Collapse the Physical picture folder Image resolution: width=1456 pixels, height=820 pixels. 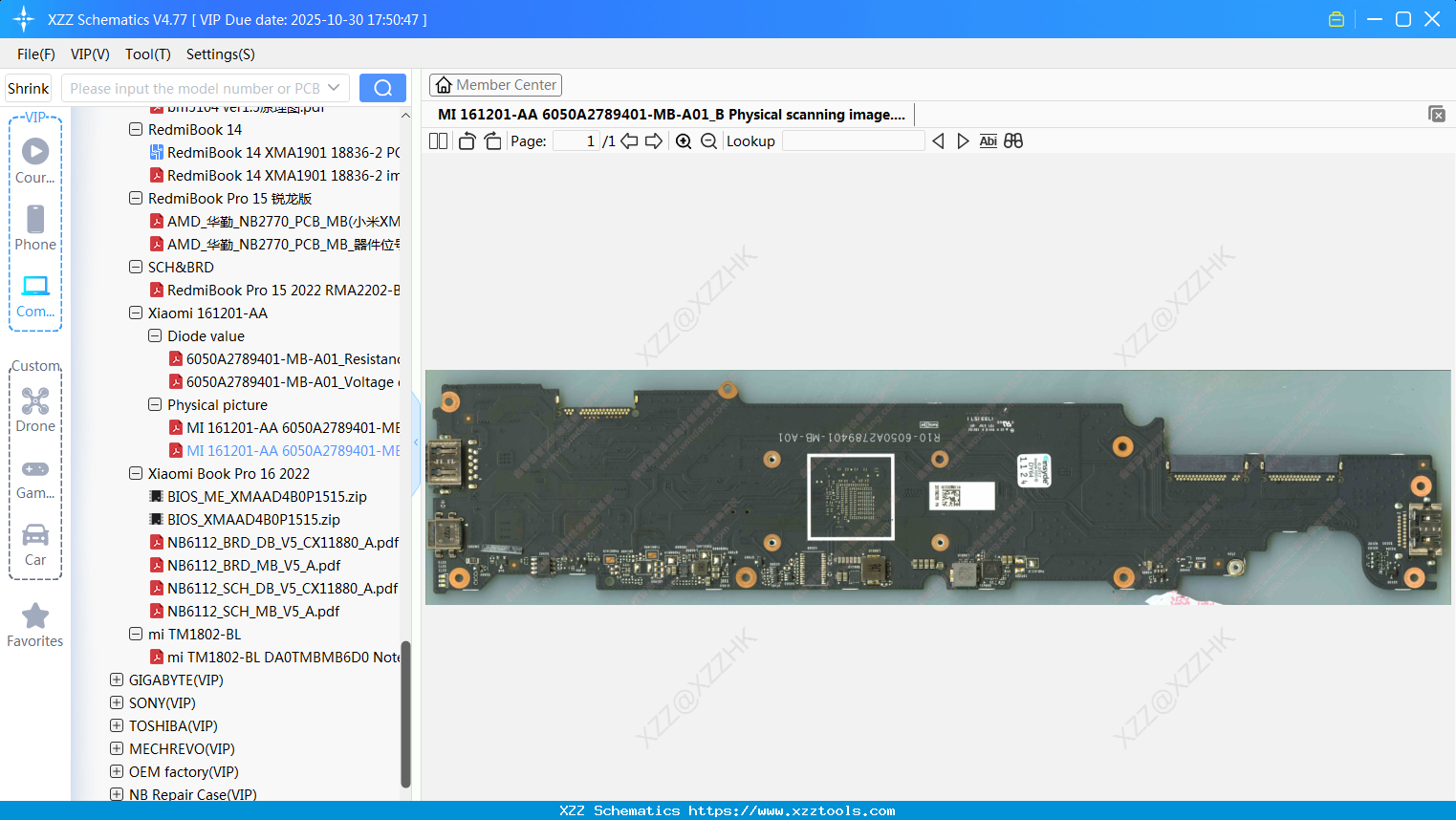[155, 404]
